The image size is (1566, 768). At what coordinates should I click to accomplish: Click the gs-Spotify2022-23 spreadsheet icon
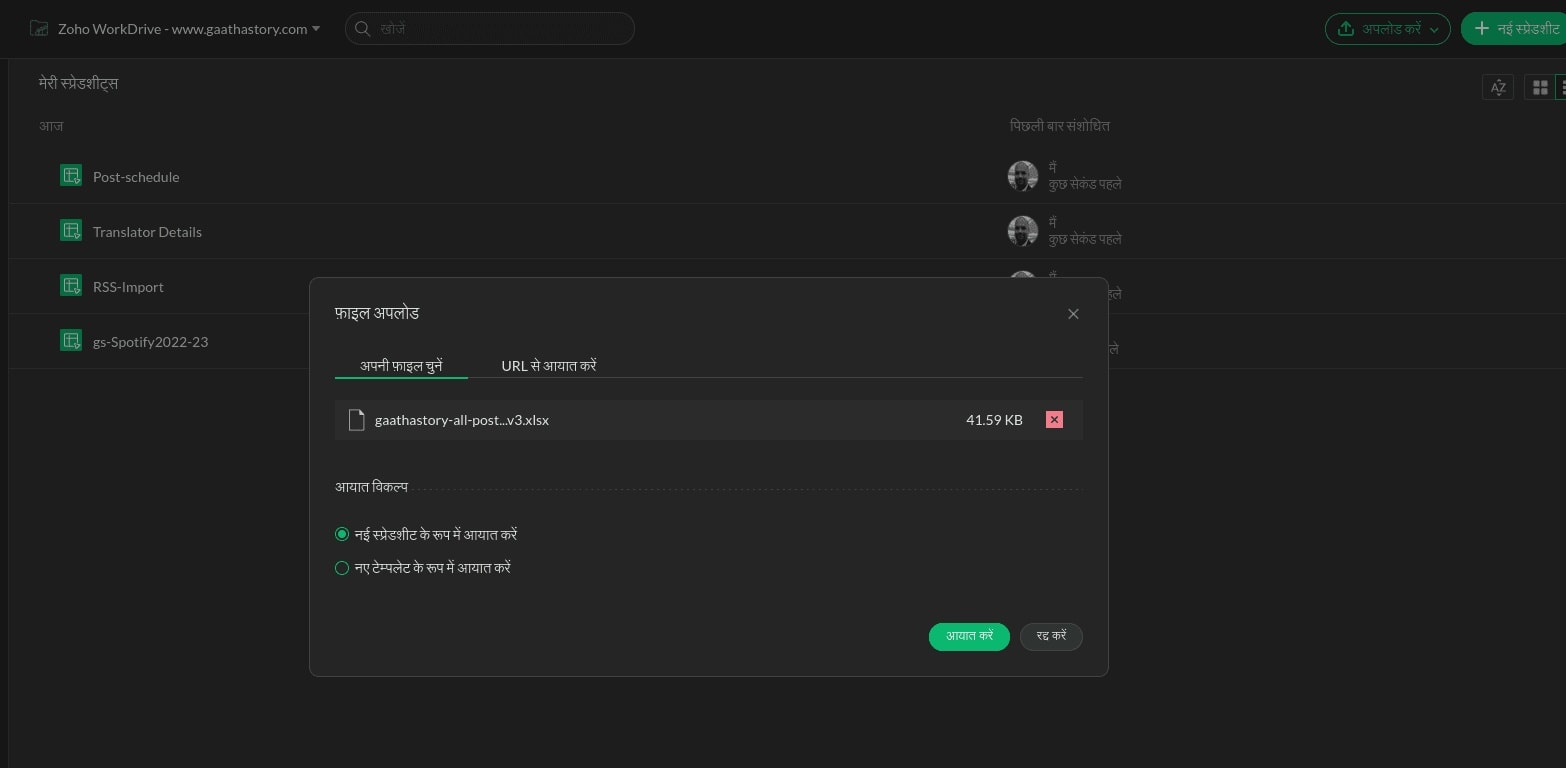tap(71, 341)
